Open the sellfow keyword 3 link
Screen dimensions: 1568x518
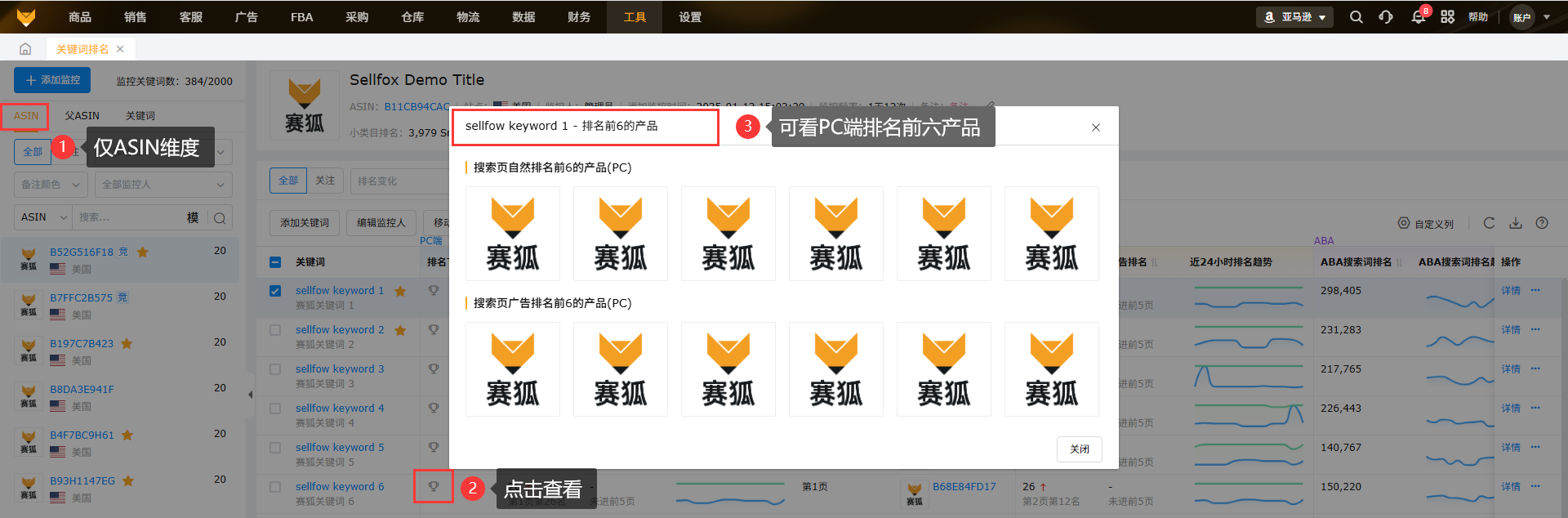(x=340, y=369)
